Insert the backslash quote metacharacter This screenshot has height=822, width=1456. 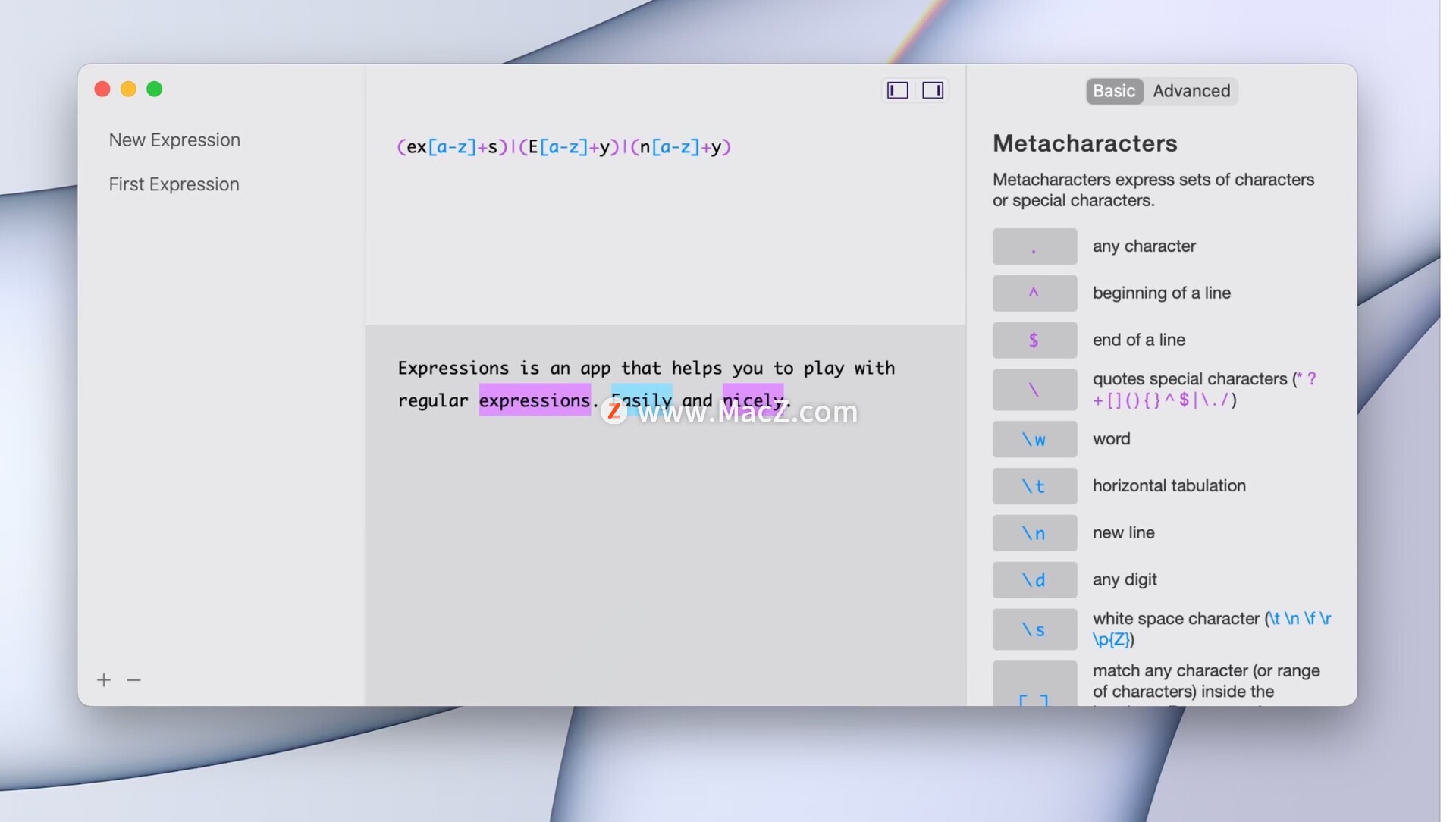click(x=1034, y=390)
